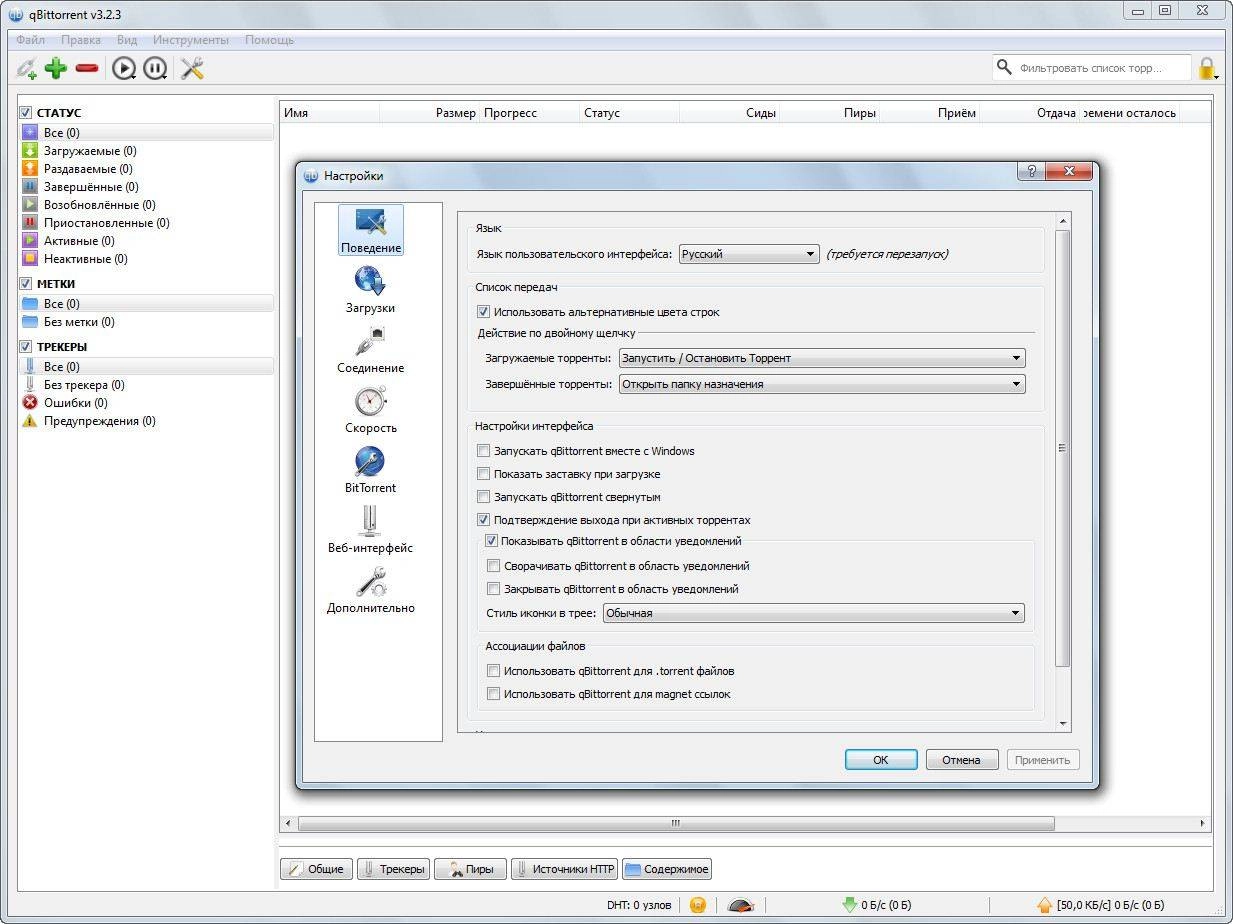Screen dimensions: 1233x924
Task: Select the Поведение settings category
Action: click(x=371, y=231)
